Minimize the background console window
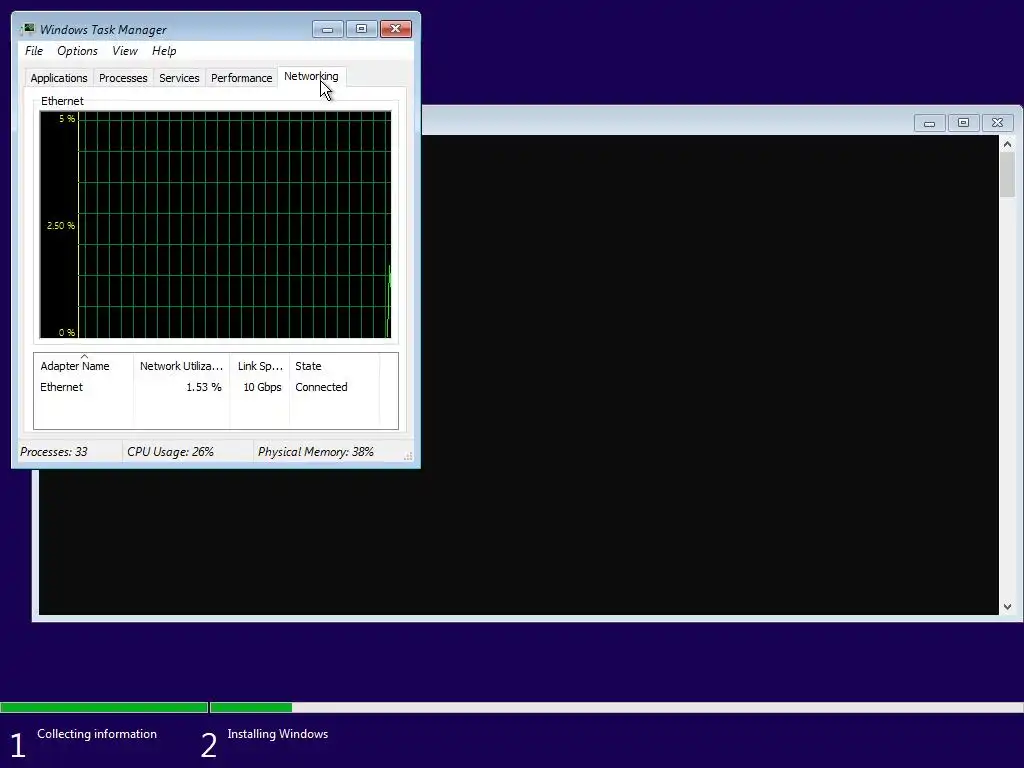This screenshot has height=768, width=1024. (x=929, y=123)
